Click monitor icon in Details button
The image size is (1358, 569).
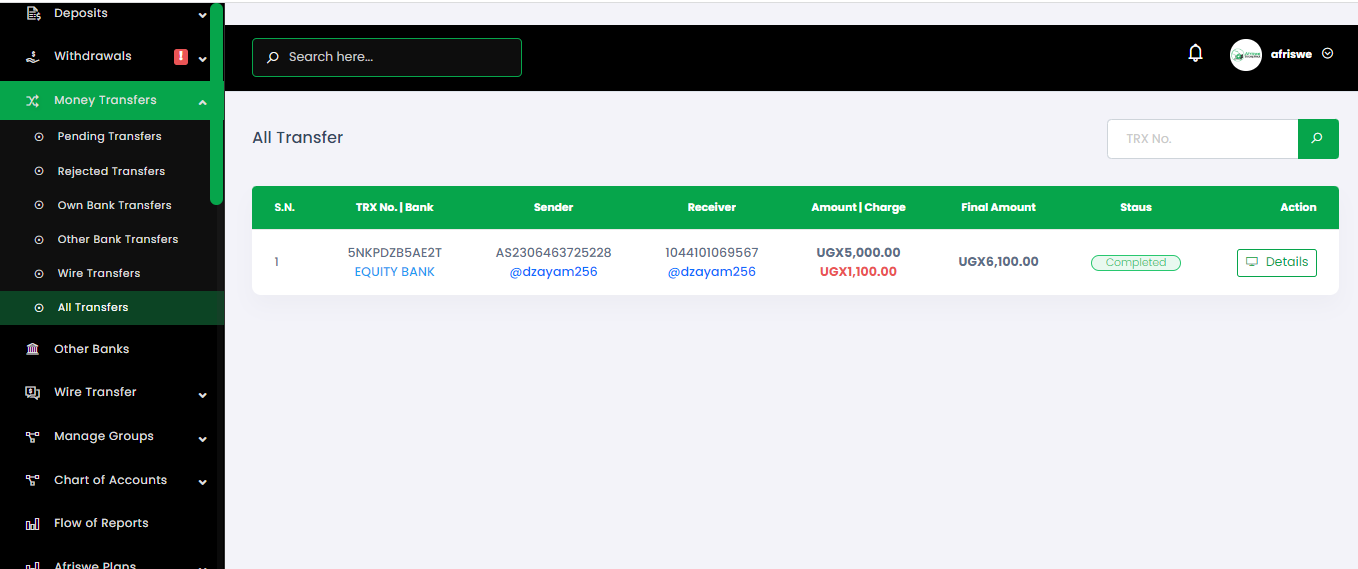pyautogui.click(x=1252, y=262)
